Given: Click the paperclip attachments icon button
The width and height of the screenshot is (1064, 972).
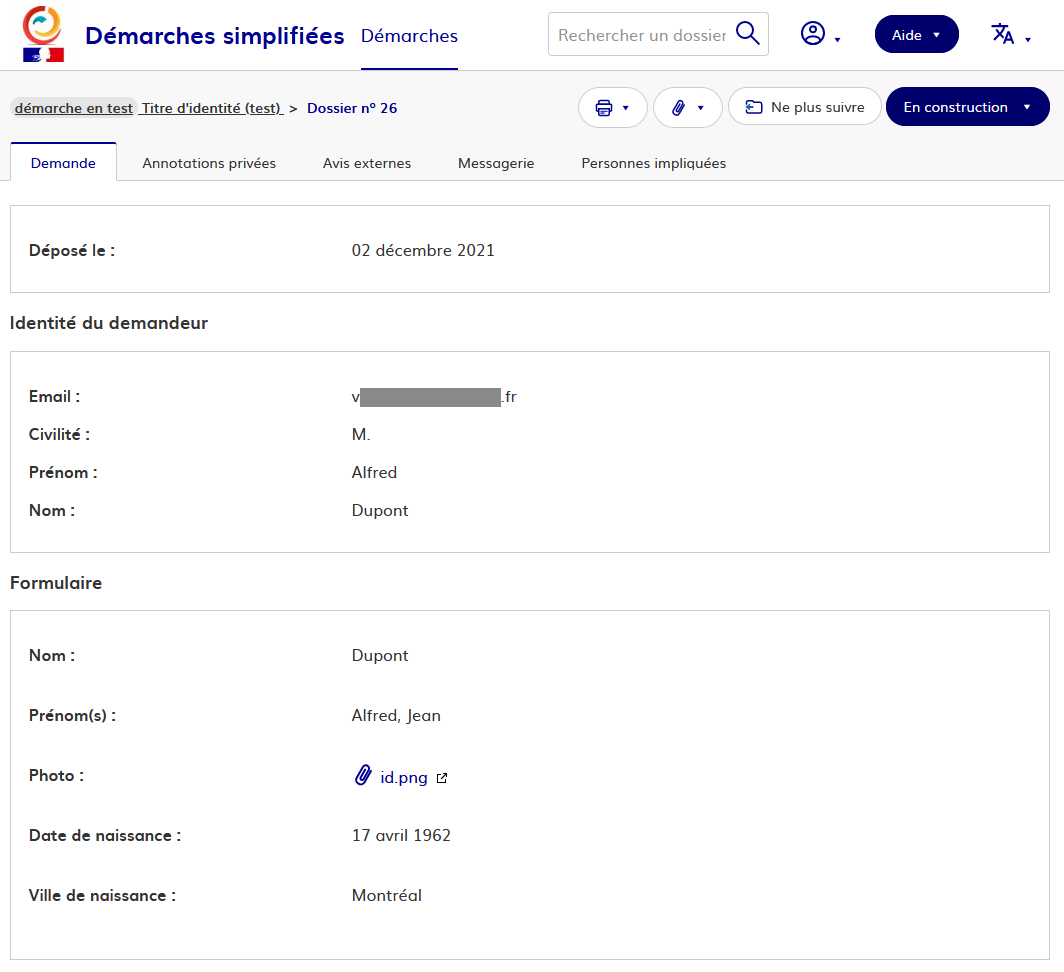Looking at the screenshot, I should click(x=687, y=108).
